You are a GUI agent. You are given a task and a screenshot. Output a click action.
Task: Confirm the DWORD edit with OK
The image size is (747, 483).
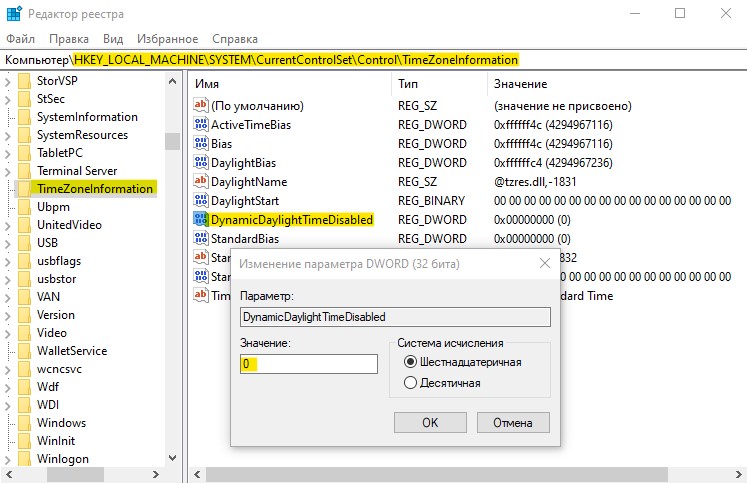tap(430, 423)
